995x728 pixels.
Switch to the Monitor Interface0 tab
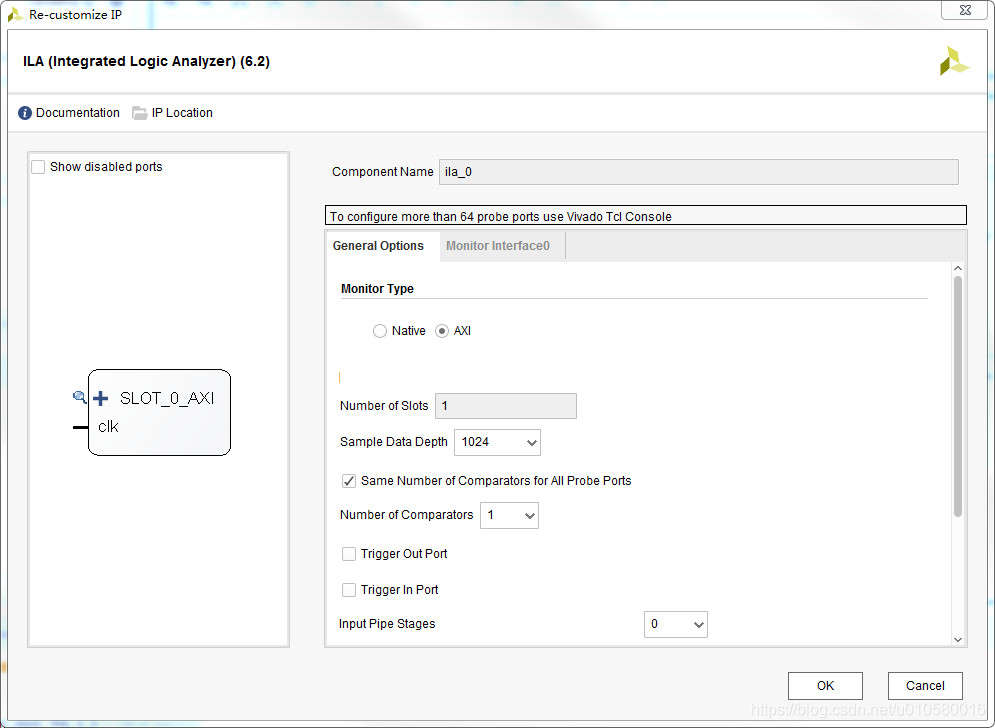click(498, 246)
